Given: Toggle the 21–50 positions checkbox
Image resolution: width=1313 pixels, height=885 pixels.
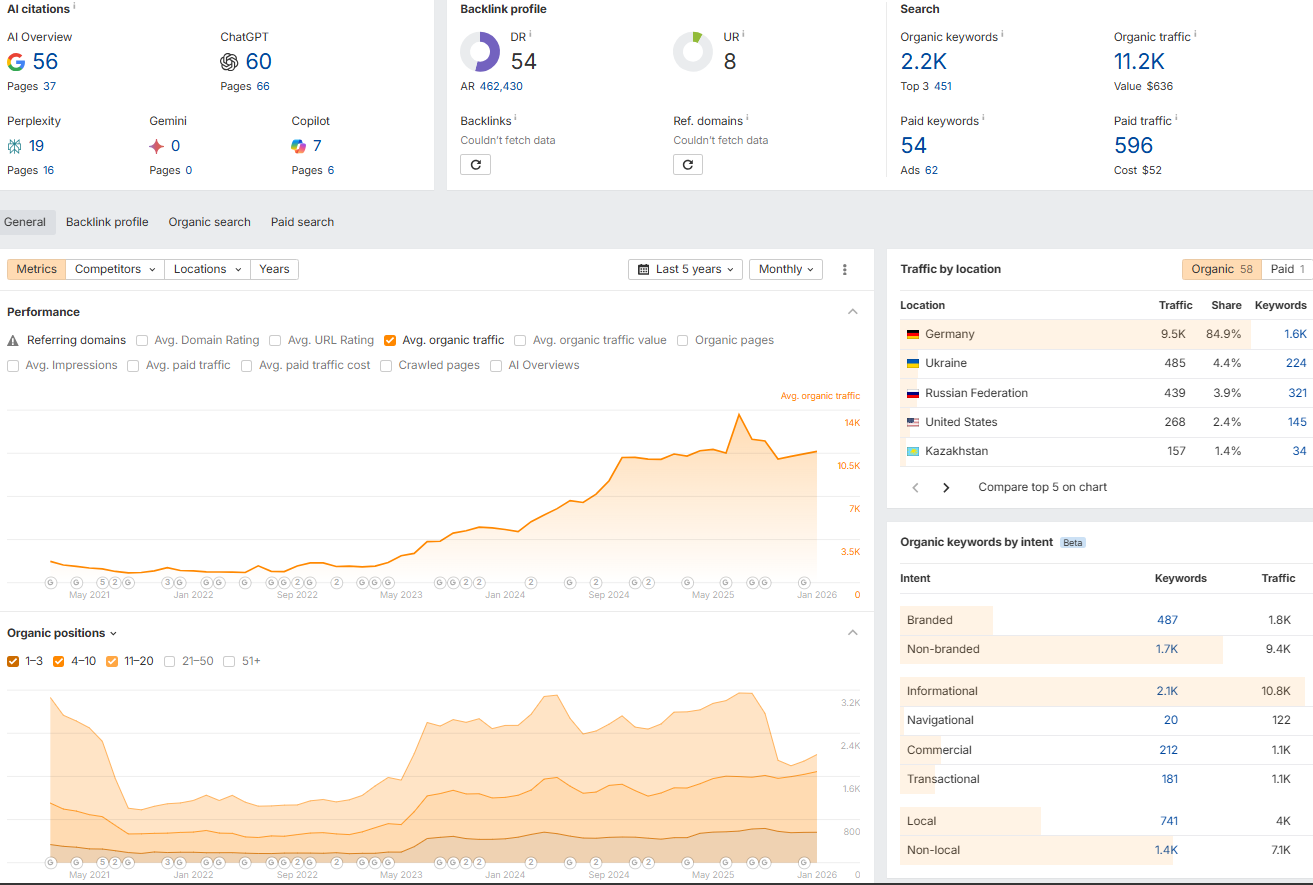Looking at the screenshot, I should tap(170, 661).
